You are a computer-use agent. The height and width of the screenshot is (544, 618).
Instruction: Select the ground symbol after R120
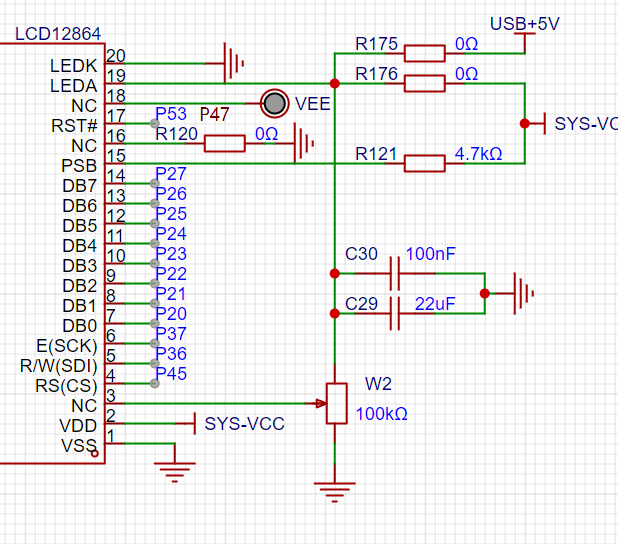(x=304, y=143)
